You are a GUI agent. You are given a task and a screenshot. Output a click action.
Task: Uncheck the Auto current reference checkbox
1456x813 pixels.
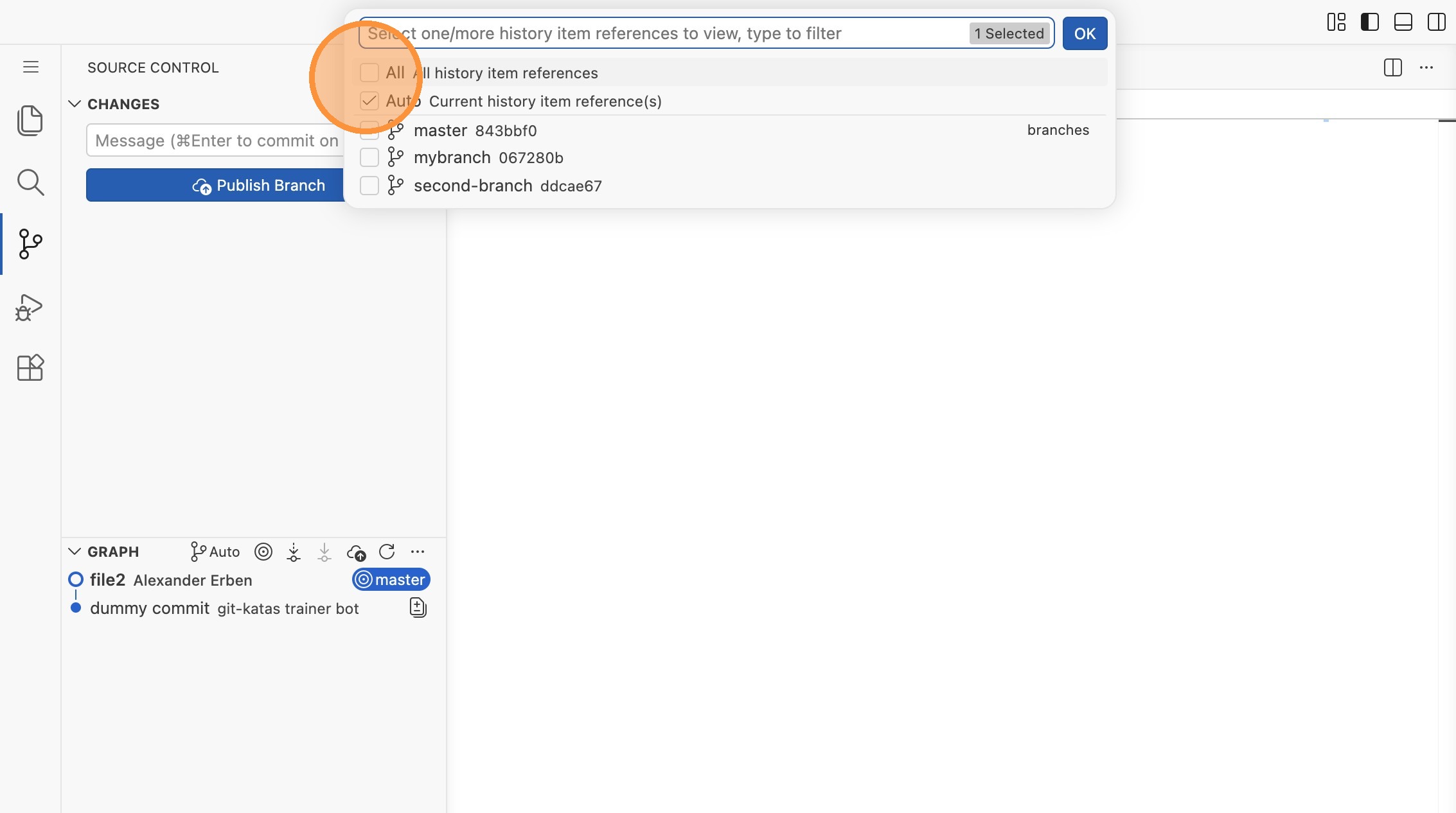(x=369, y=101)
